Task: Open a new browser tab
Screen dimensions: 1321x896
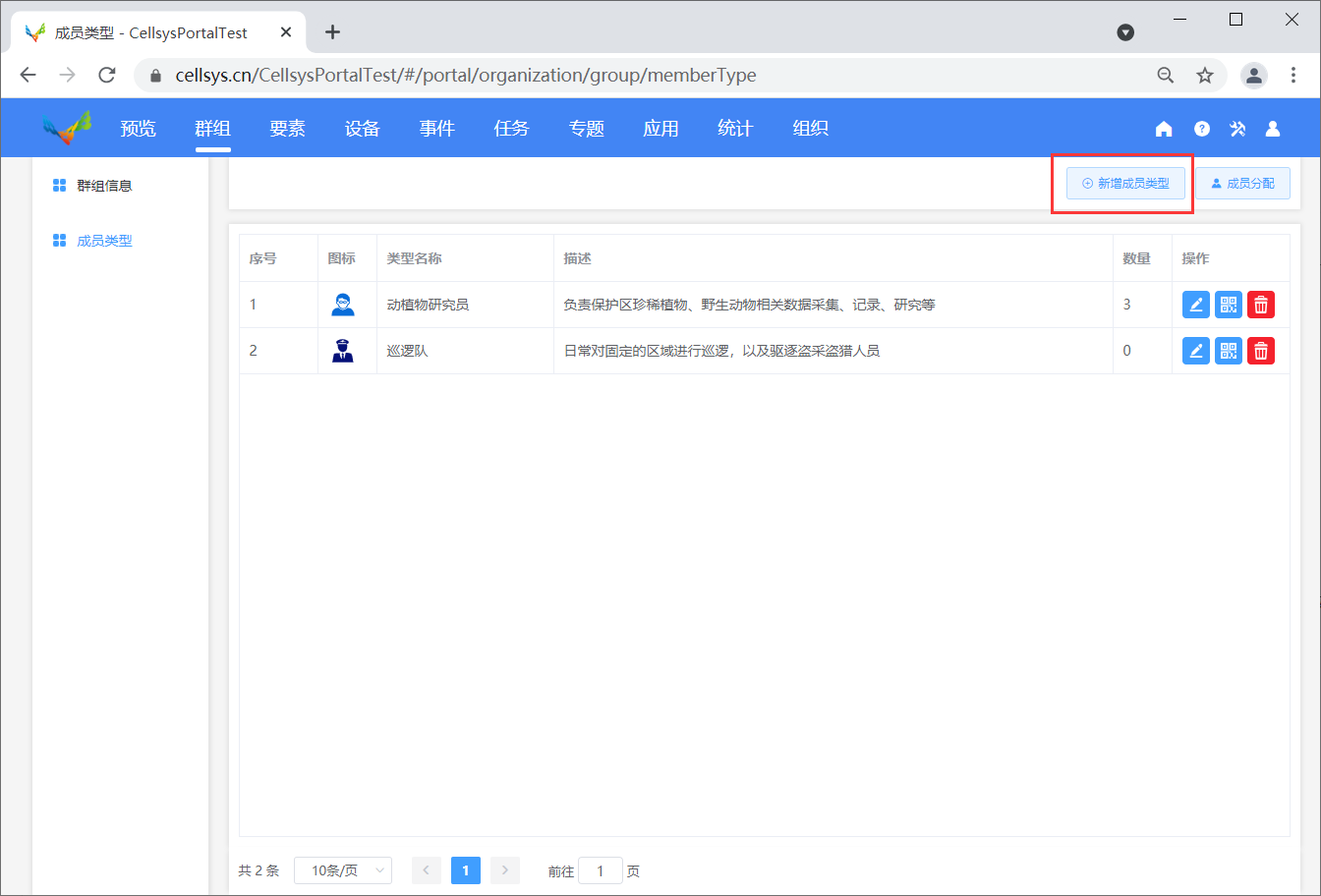Action: click(332, 31)
